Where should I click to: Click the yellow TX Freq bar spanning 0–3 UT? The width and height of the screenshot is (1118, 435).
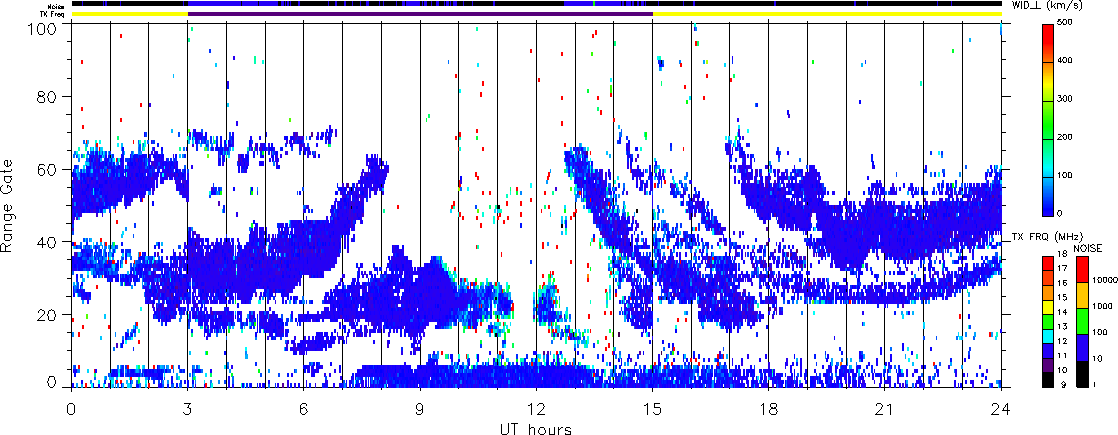coord(129,14)
